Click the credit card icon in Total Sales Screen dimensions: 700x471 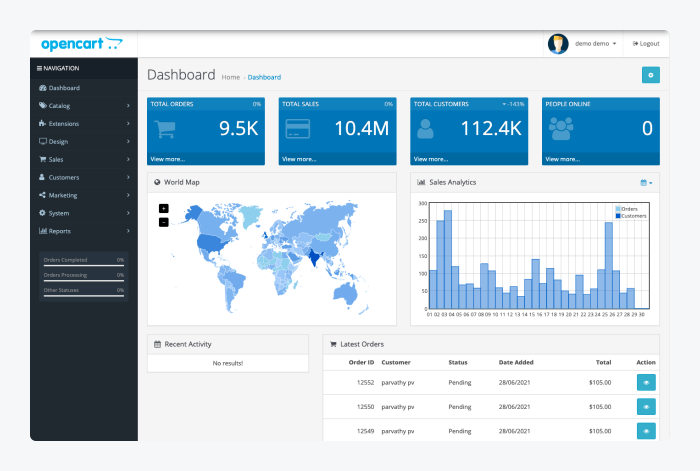click(297, 129)
